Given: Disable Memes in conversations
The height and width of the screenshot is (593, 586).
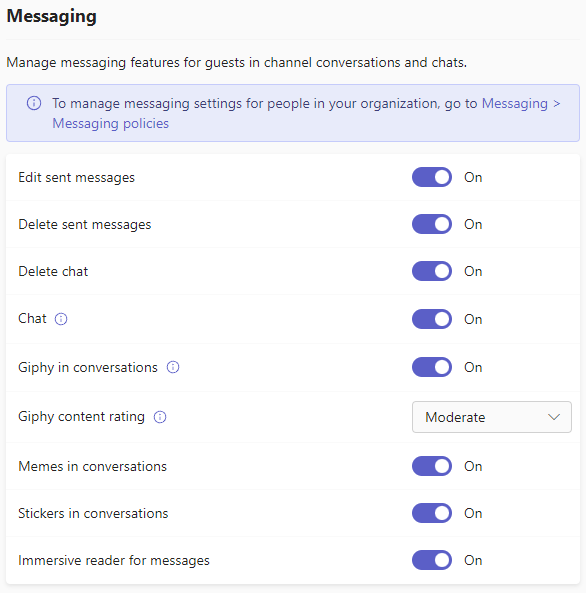Looking at the screenshot, I should click(x=432, y=466).
